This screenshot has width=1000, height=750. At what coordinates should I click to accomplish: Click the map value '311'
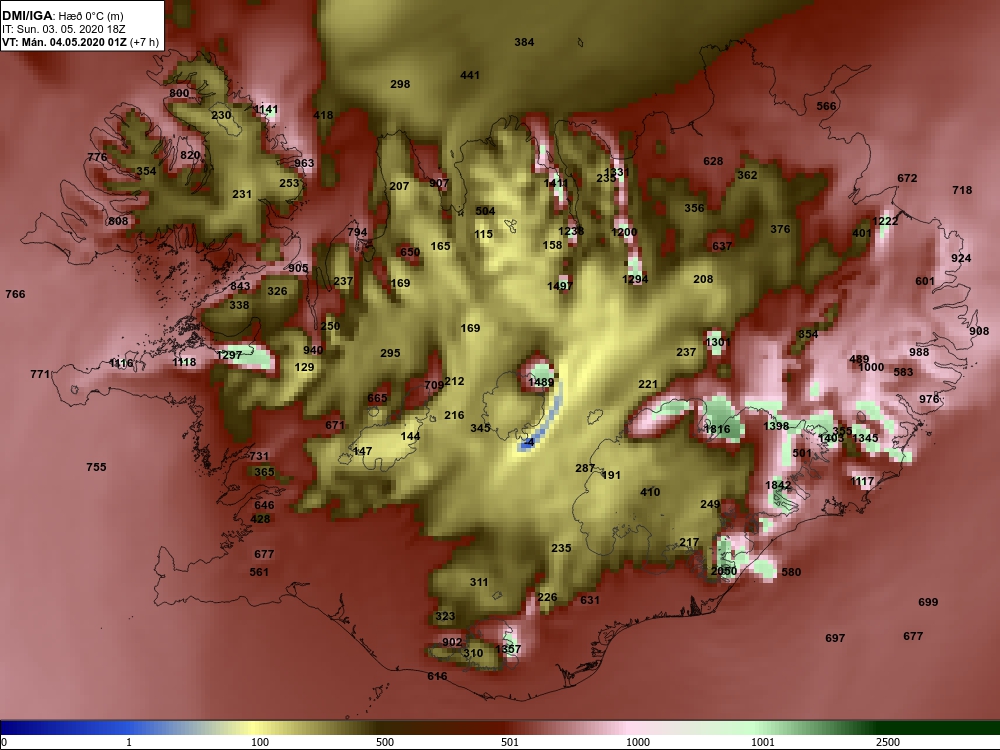479,582
